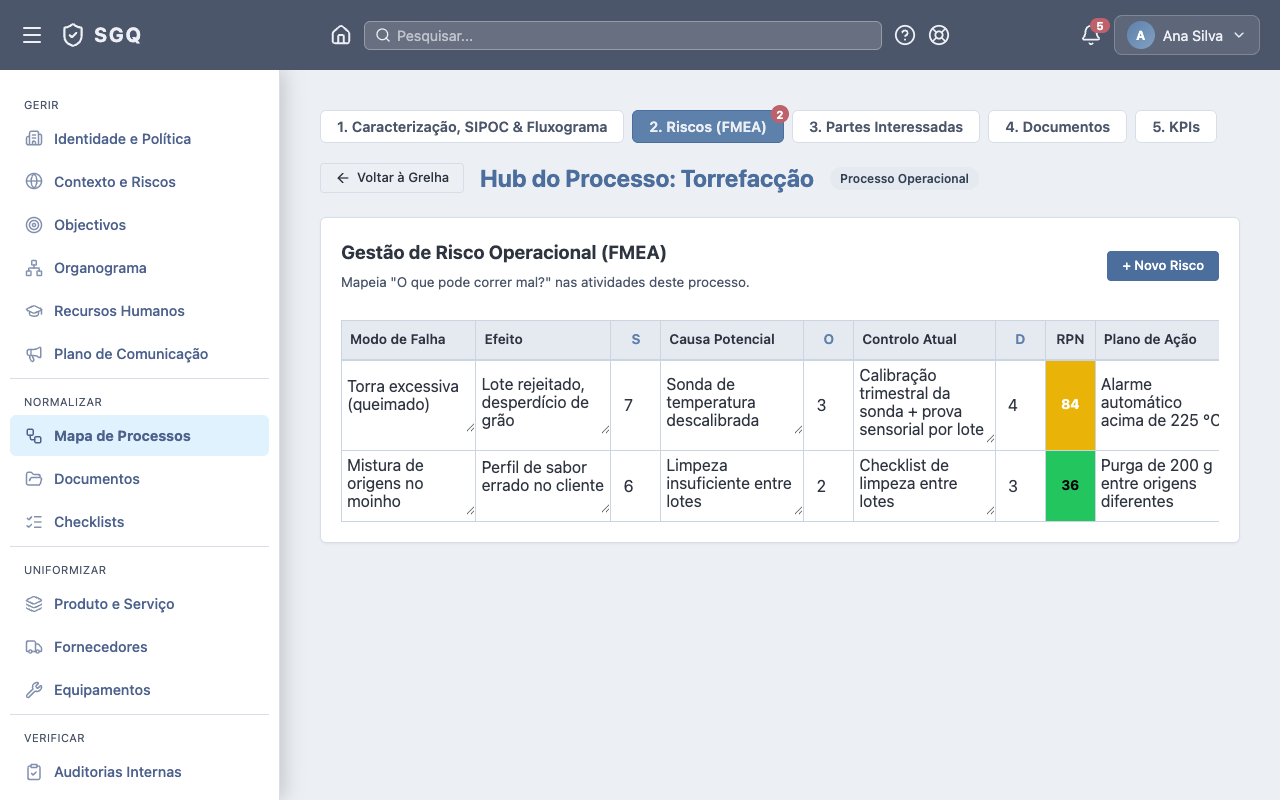Click the RPN column header

[1070, 340]
